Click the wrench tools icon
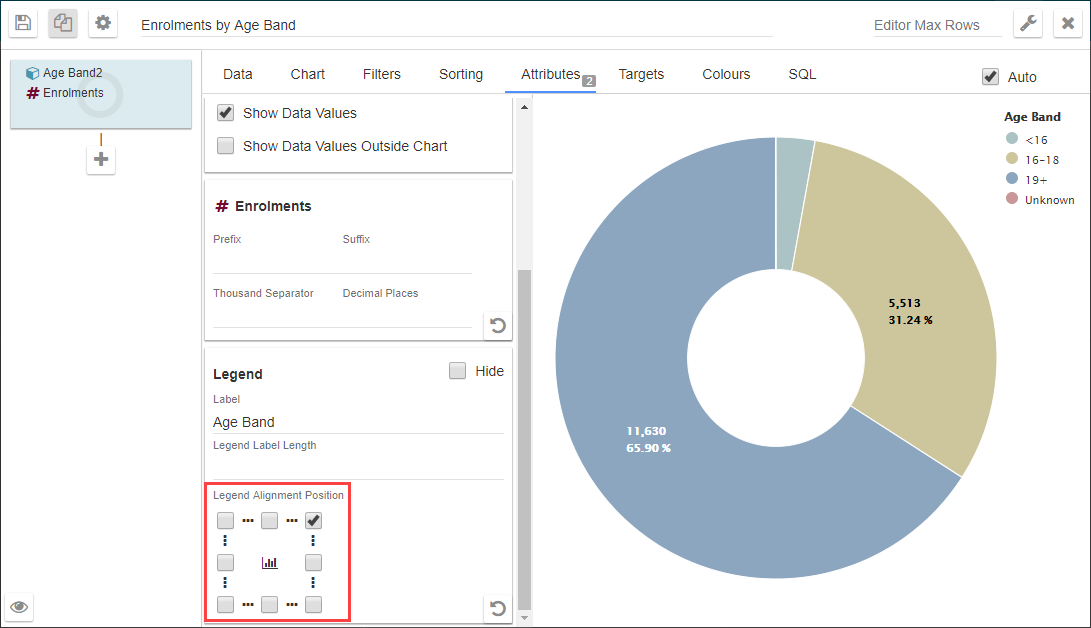Screen dimensions: 1091x628 (x=1028, y=24)
